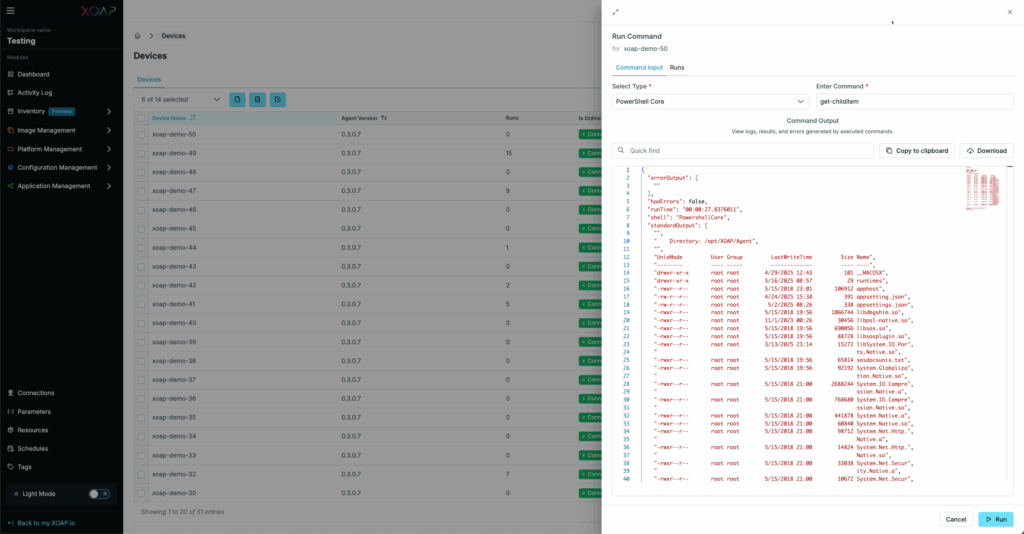Open Connections in the sidebar
Image resolution: width=1024 pixels, height=534 pixels.
point(35,393)
